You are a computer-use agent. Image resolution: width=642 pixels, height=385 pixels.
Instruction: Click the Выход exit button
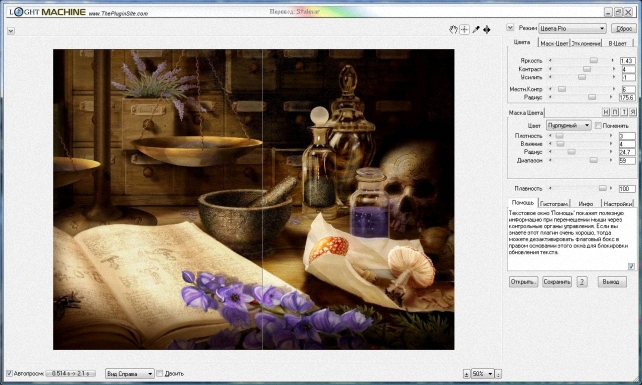pyautogui.click(x=612, y=282)
